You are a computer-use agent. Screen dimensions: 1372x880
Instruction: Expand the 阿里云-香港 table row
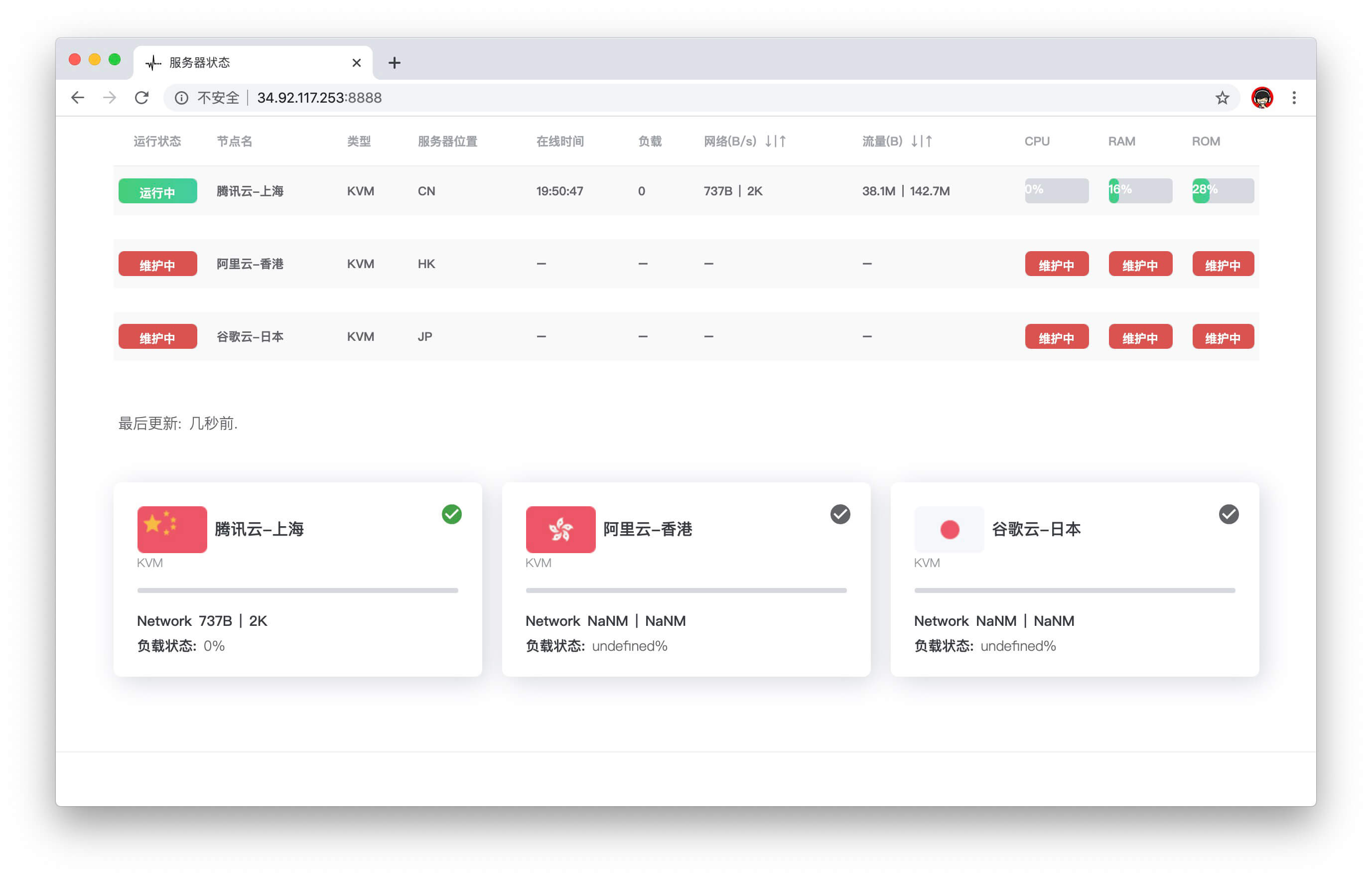(x=250, y=264)
